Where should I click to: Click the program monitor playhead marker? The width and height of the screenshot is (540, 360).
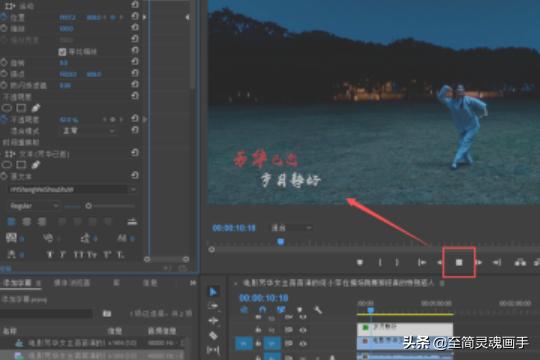pos(281,242)
